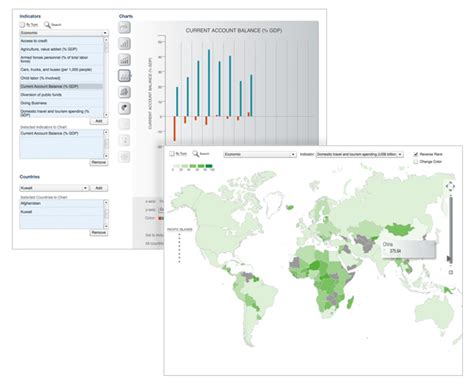Viewport: 474px width, 387px height.
Task: Click Remove under selected countries list
Action: click(99, 232)
